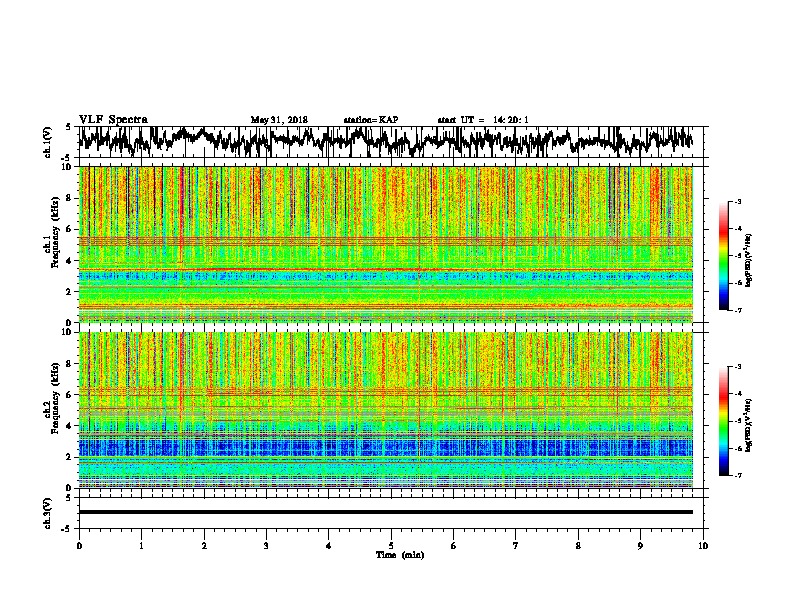Viewport: 792px width, 612px height.
Task: Click the "VLF Spectra" plot title
Action: (x=113, y=120)
